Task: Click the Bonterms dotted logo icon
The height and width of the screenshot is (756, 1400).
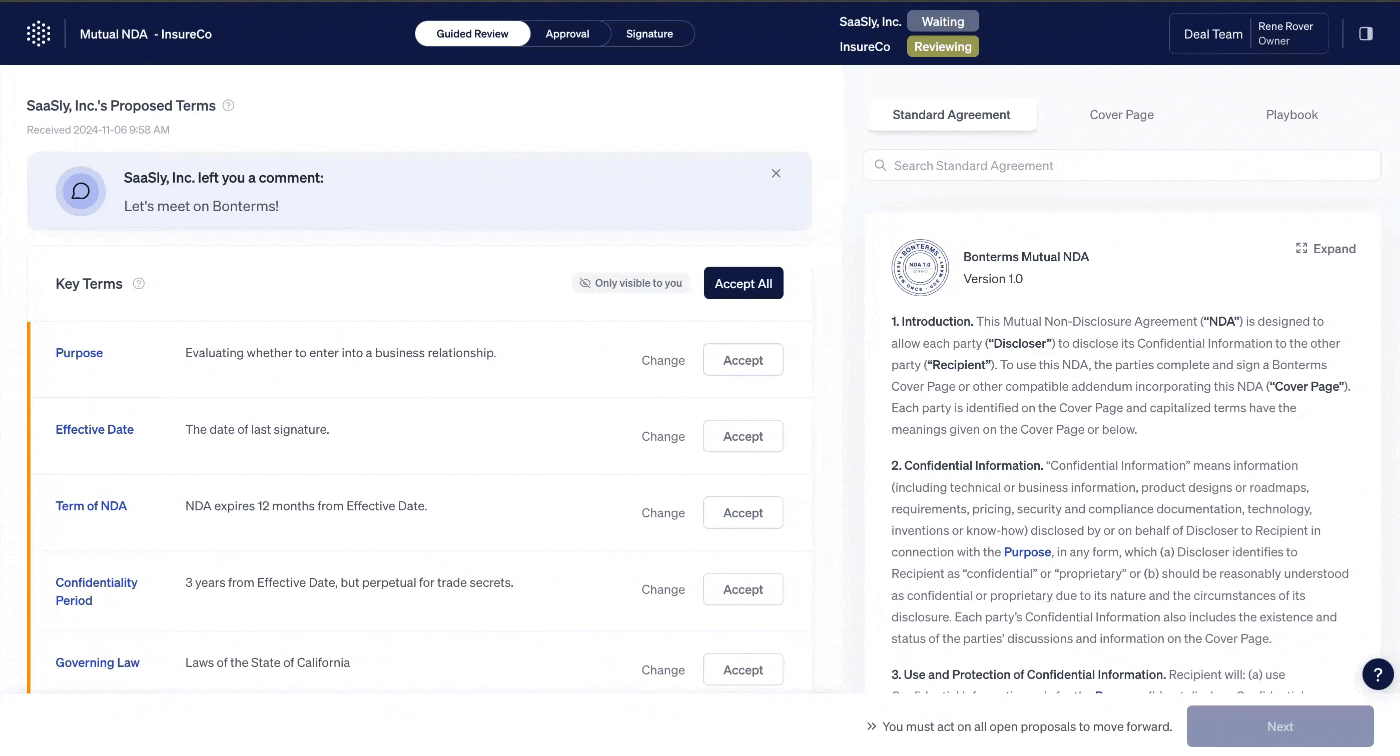Action: click(38, 33)
